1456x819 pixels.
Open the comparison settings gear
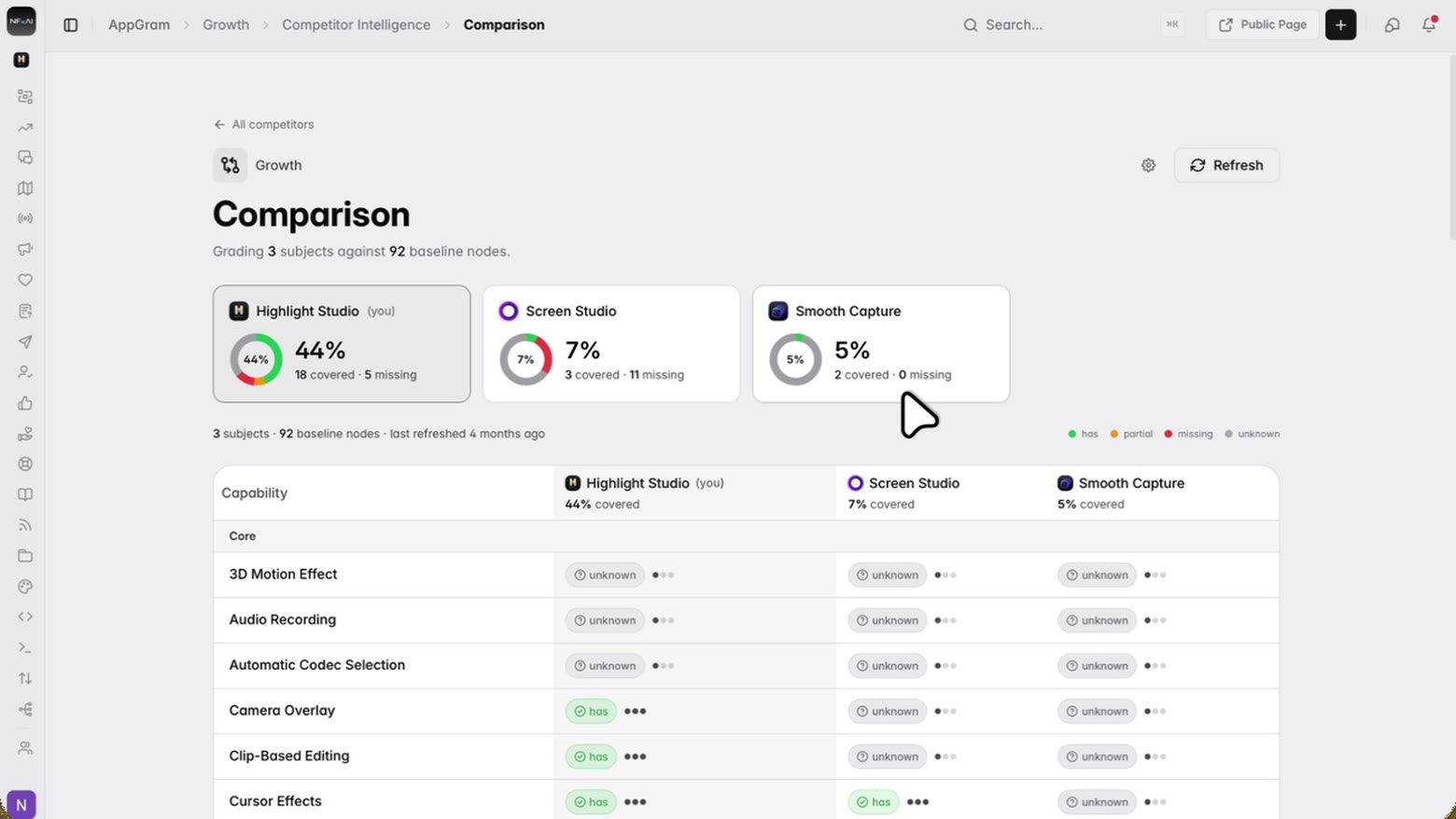[1148, 165]
